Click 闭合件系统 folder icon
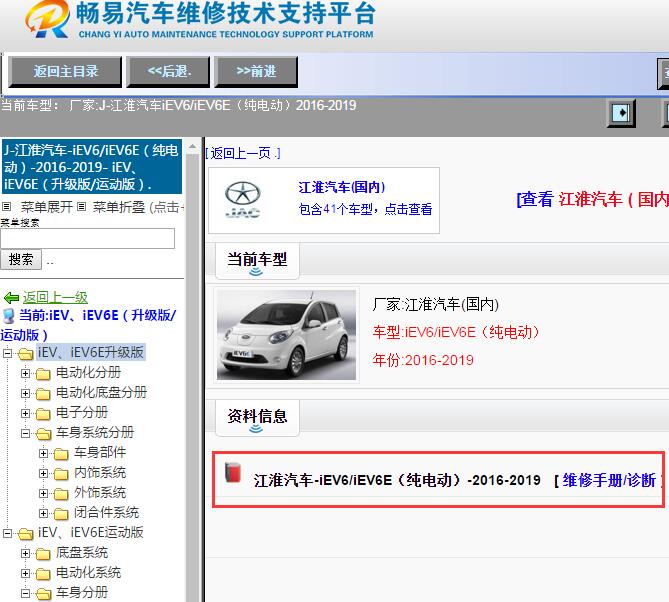Image resolution: width=669 pixels, height=602 pixels. pos(61,514)
